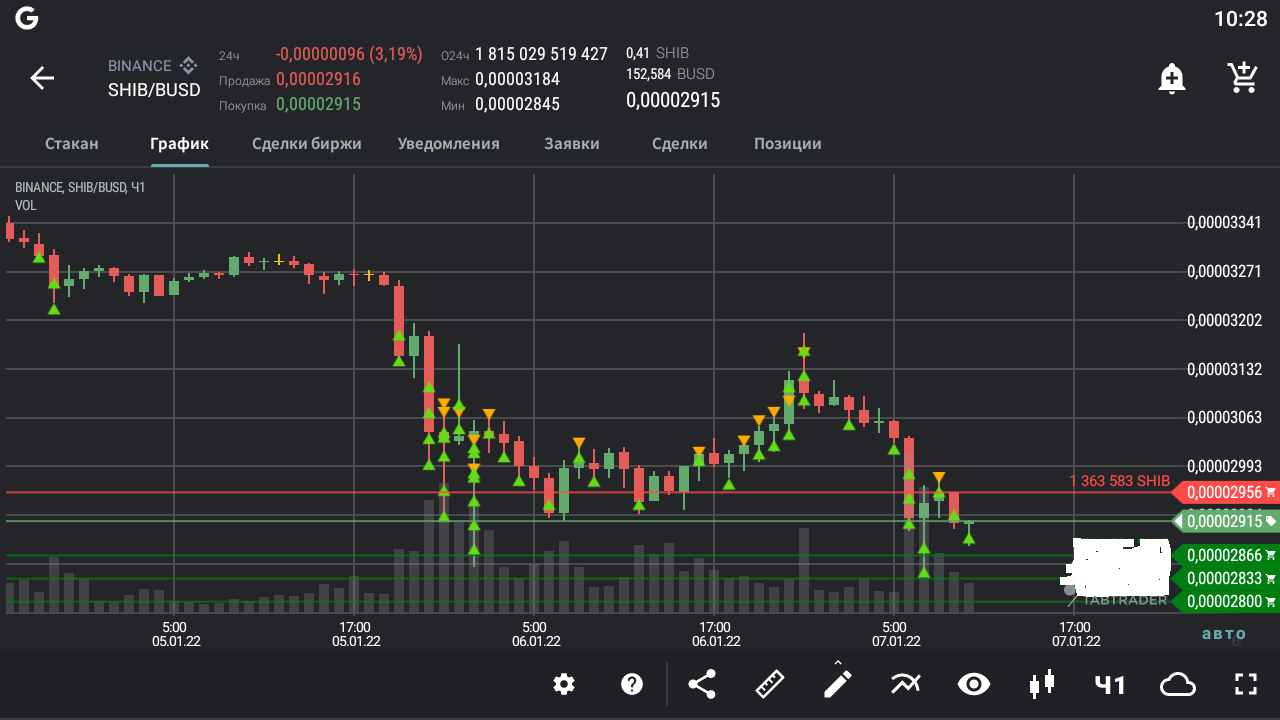Tap the 10:28 clock
Screen dimensions: 1280x720
click(1240, 18)
